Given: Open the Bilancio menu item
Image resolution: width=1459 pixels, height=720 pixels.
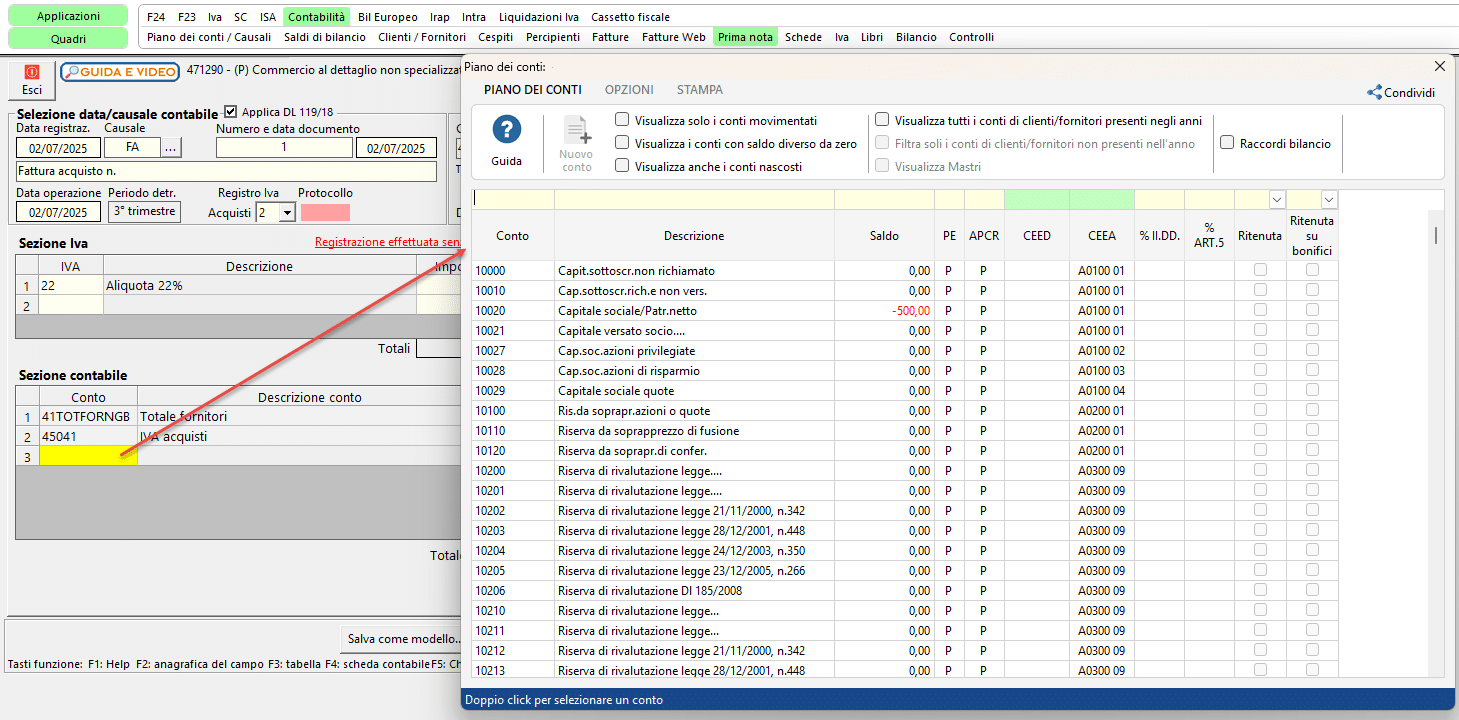Looking at the screenshot, I should point(916,37).
